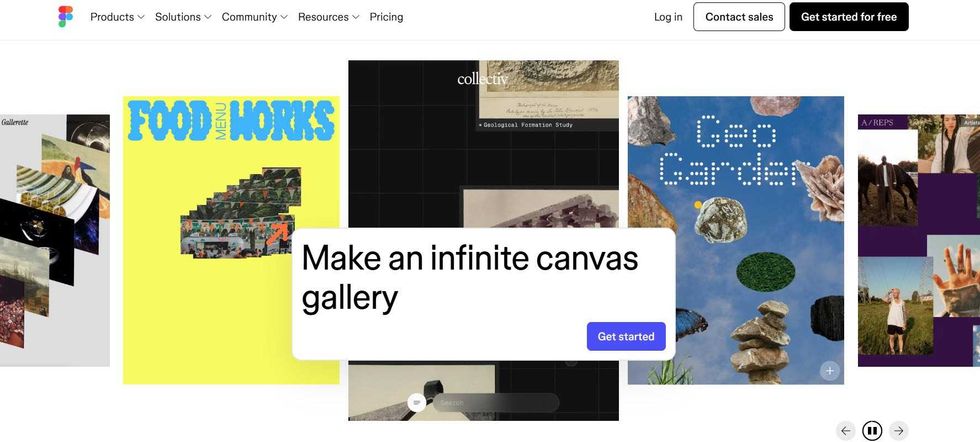The height and width of the screenshot is (442, 980).
Task: Open the Food Works menu card
Action: 231,240
